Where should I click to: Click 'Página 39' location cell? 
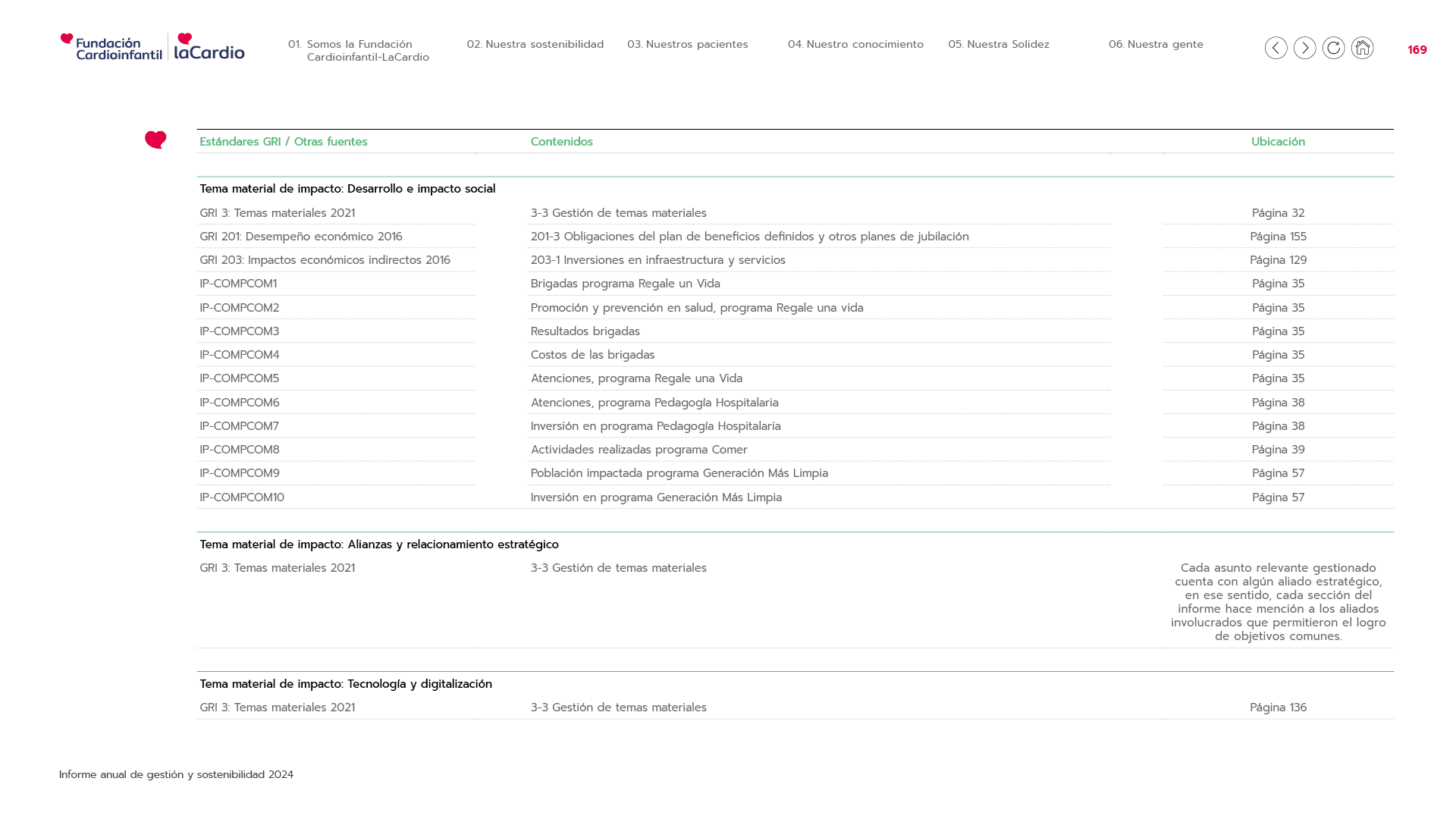(1278, 450)
